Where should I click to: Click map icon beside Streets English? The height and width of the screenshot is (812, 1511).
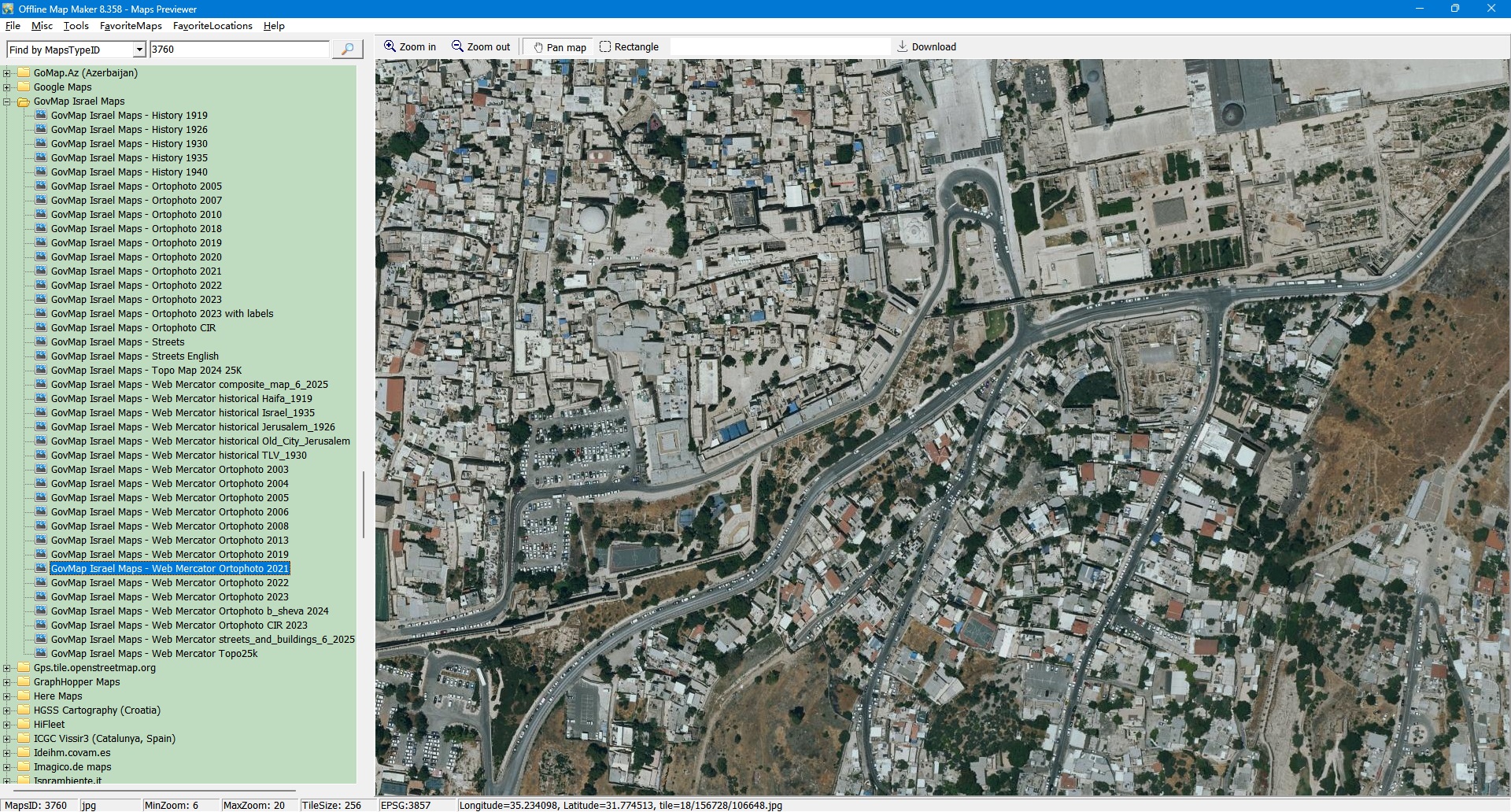click(41, 356)
